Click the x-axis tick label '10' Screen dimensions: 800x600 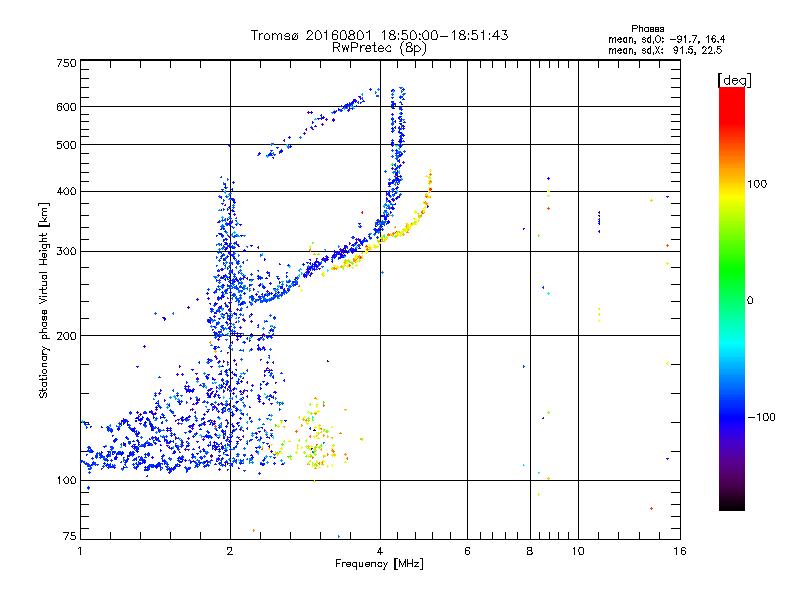[578, 551]
